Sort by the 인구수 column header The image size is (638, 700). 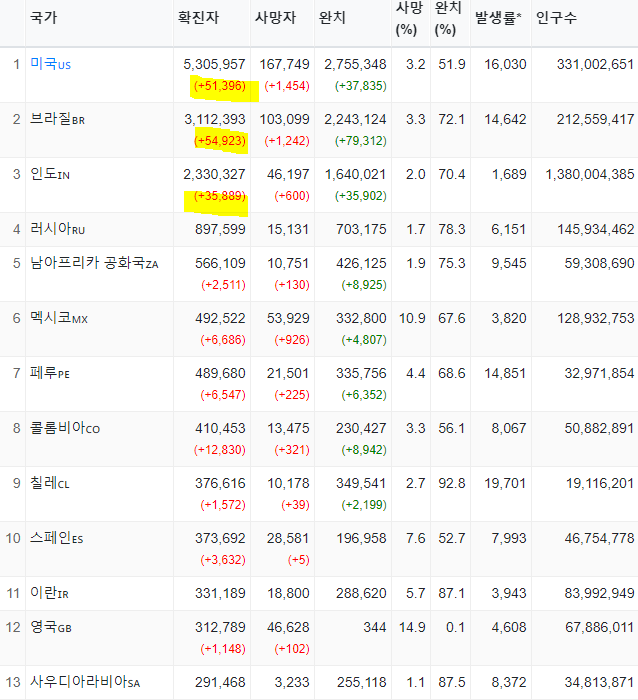(556, 17)
